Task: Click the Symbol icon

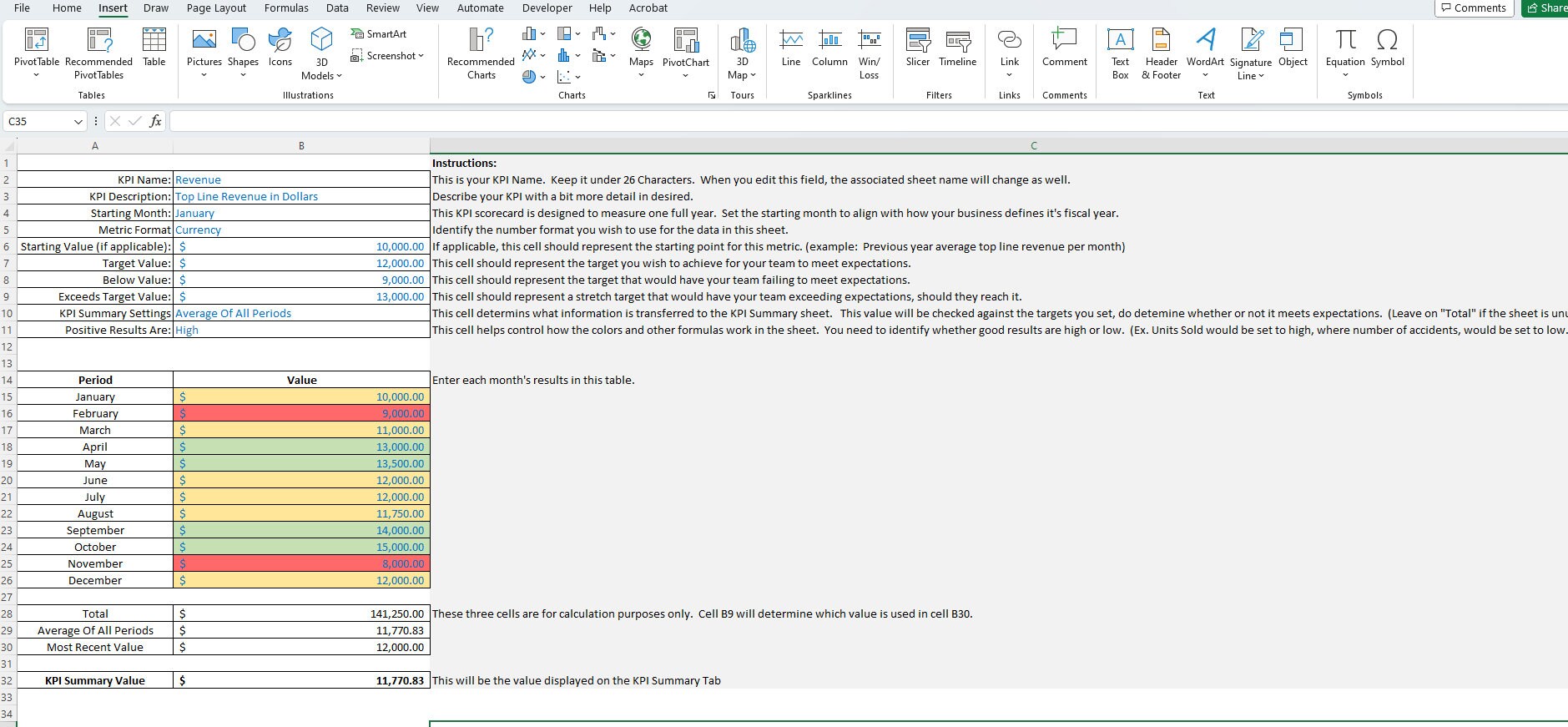Action: (1387, 39)
